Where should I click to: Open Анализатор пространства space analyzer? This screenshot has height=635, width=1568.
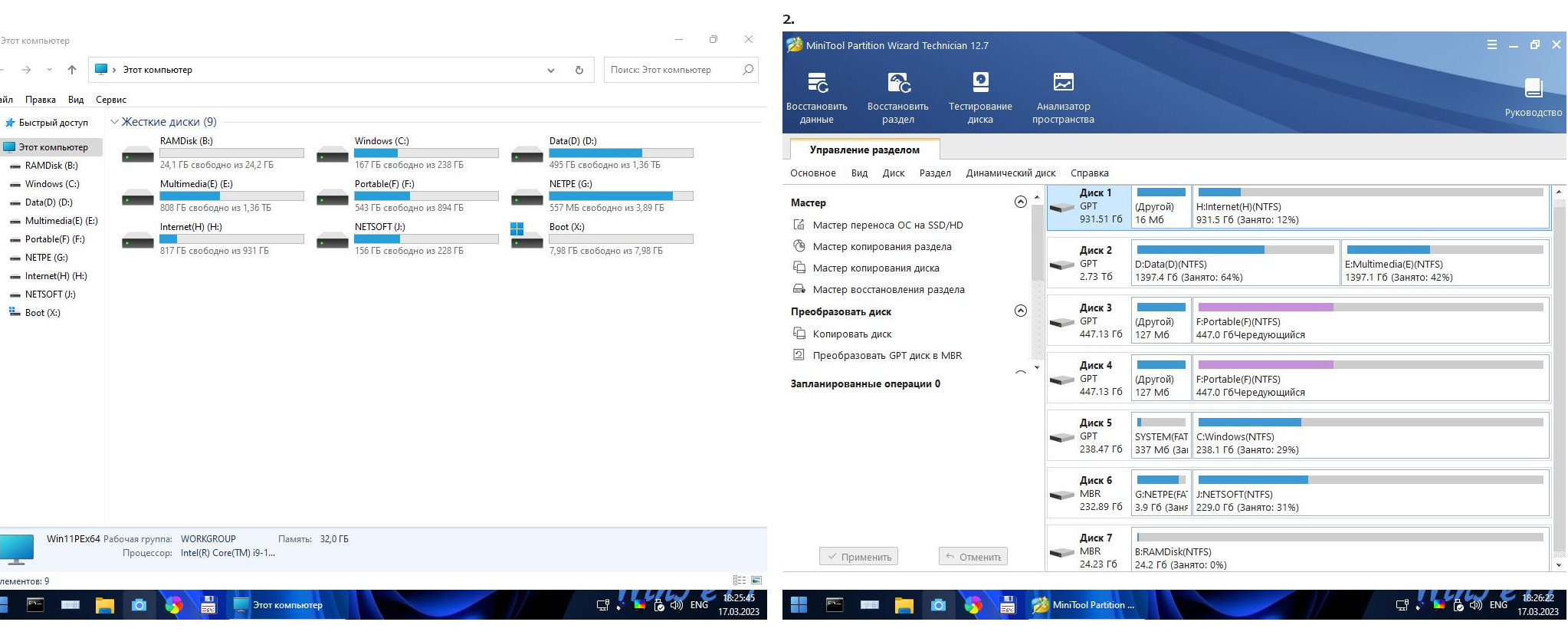(1063, 97)
